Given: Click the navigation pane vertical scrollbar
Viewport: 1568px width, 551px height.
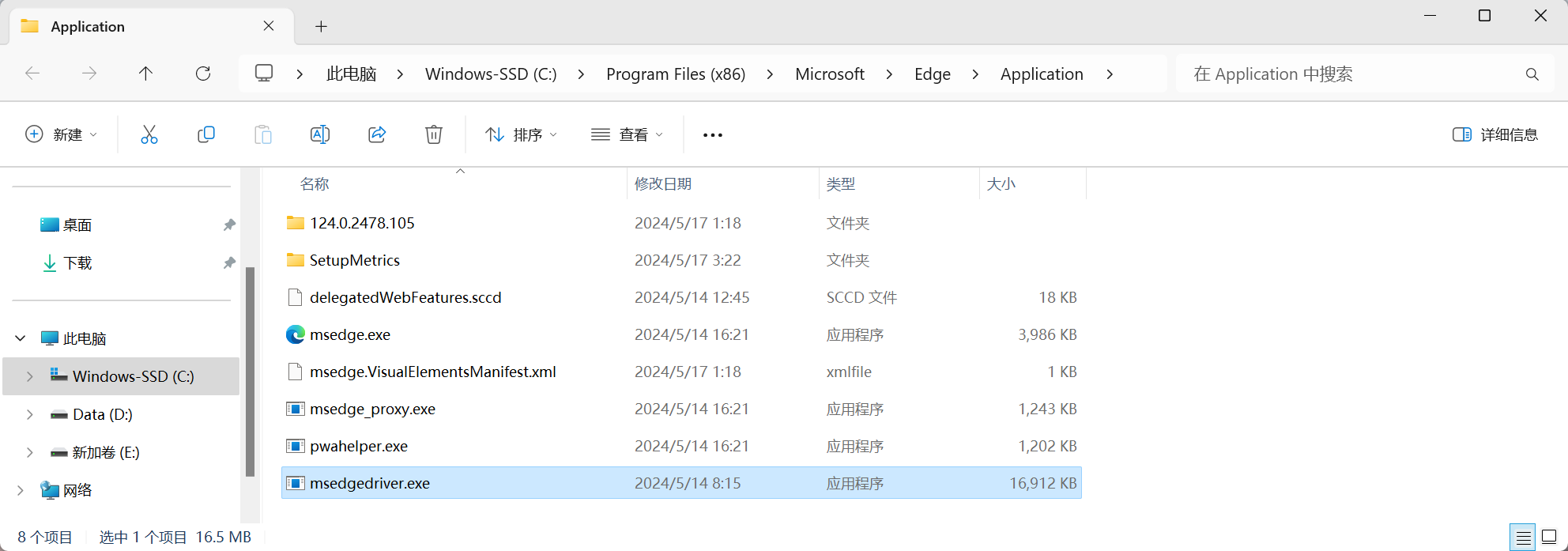Looking at the screenshot, I should [x=250, y=372].
